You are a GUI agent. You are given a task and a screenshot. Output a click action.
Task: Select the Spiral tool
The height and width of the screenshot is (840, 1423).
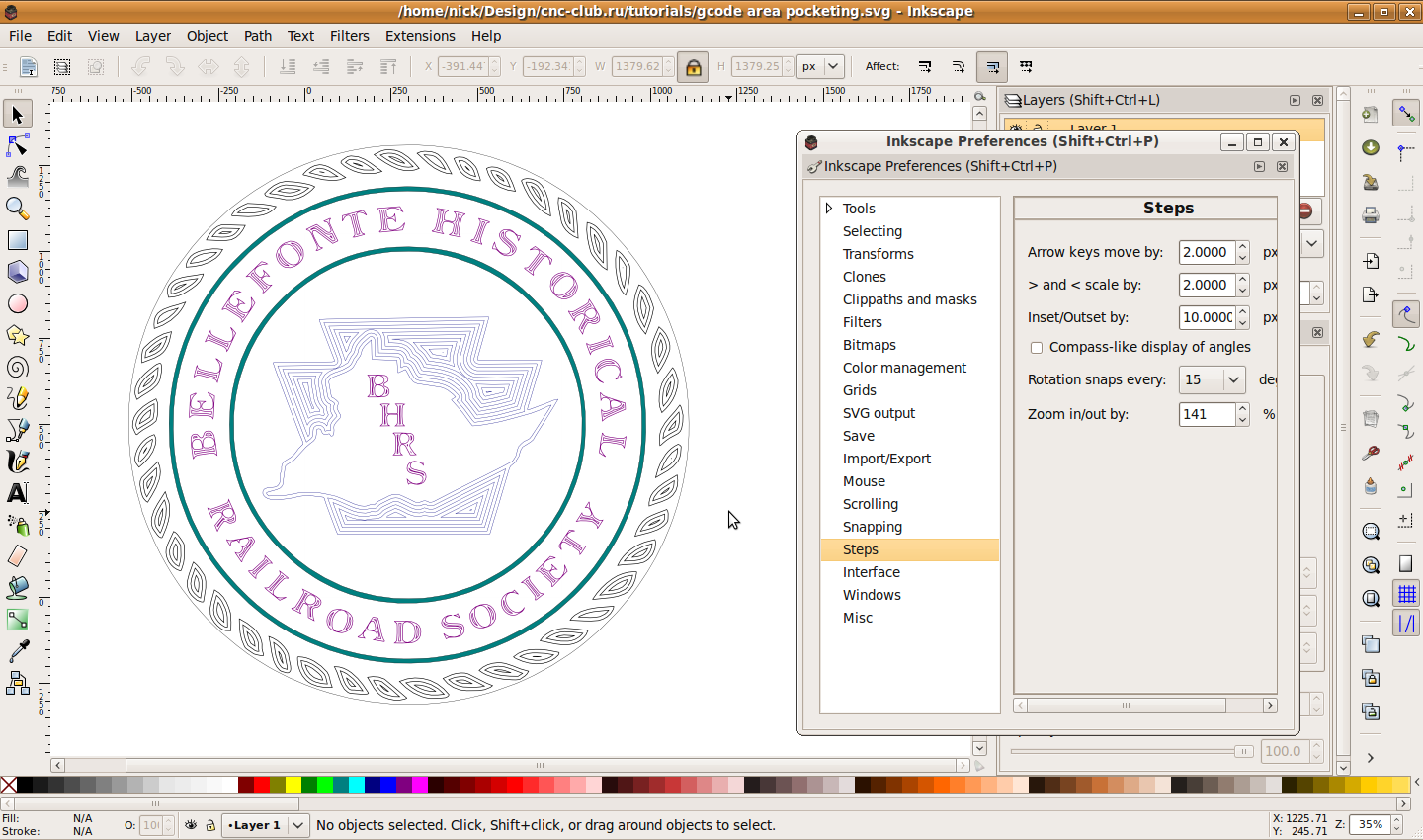click(x=18, y=367)
